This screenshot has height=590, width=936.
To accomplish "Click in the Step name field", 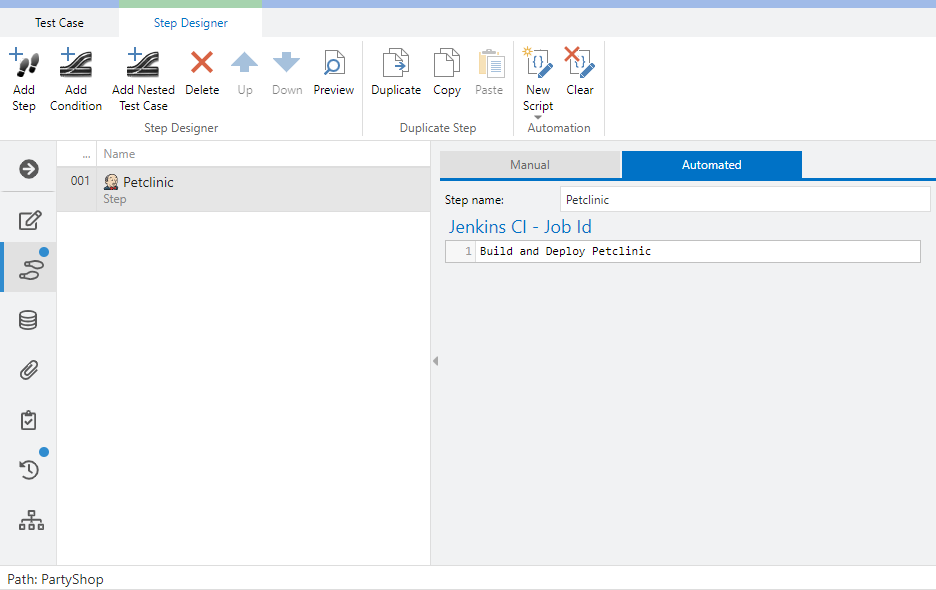I will [x=744, y=200].
